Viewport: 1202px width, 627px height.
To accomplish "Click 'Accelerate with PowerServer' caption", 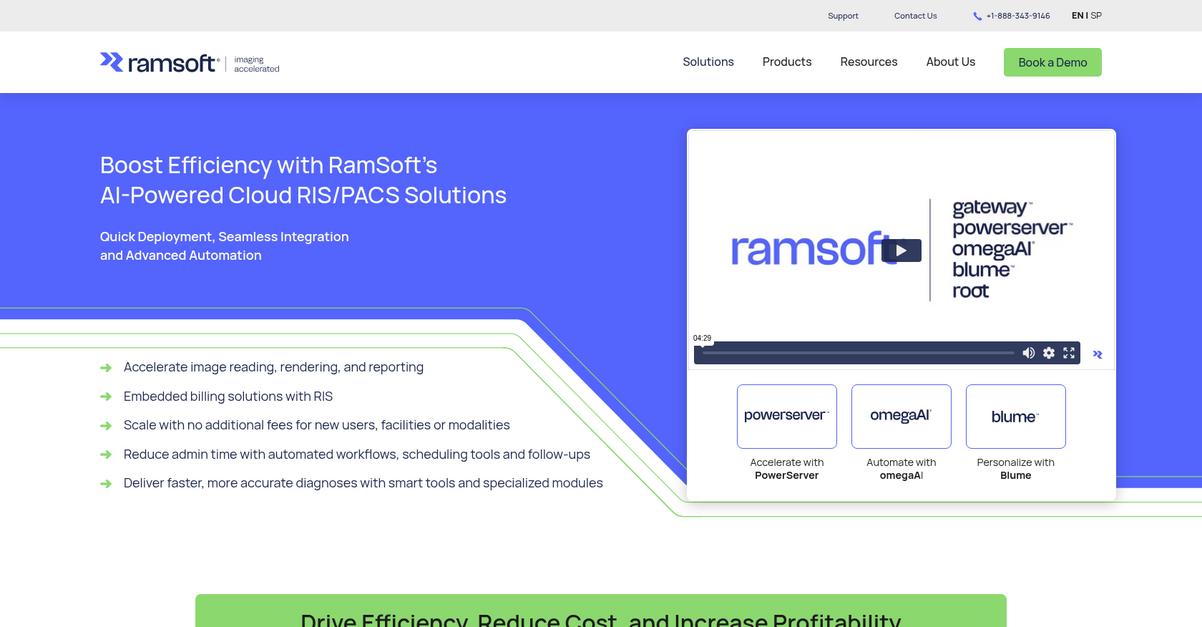I will [787, 469].
